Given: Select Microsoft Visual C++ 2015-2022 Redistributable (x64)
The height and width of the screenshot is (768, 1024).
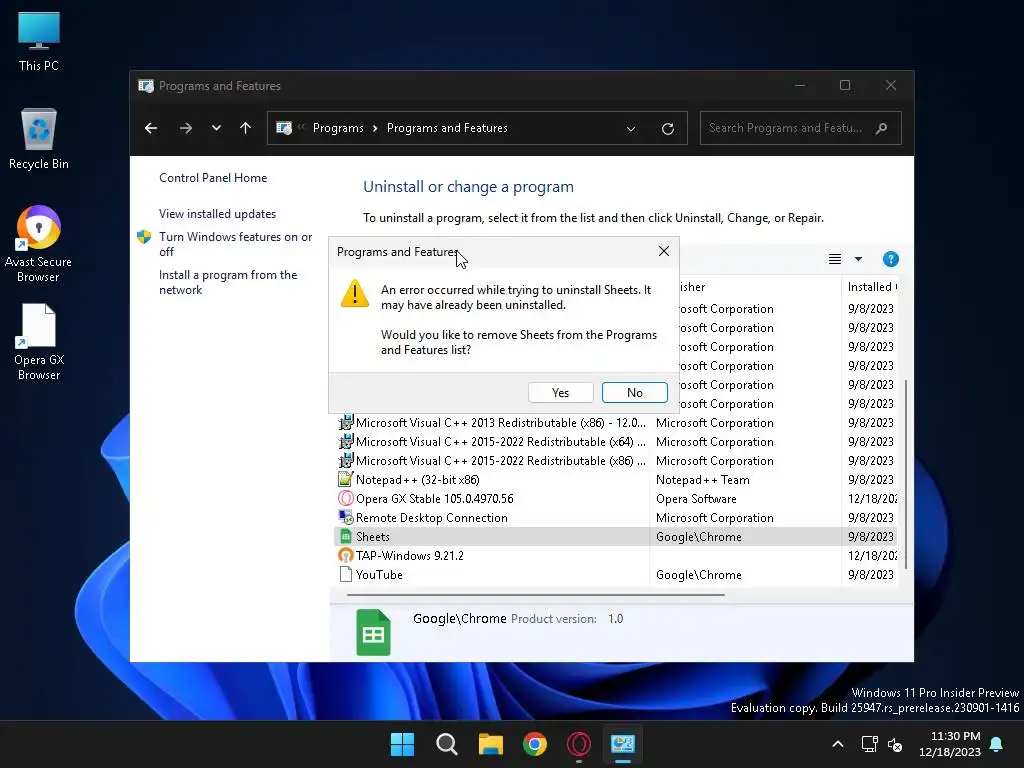Looking at the screenshot, I should click(x=616, y=441).
